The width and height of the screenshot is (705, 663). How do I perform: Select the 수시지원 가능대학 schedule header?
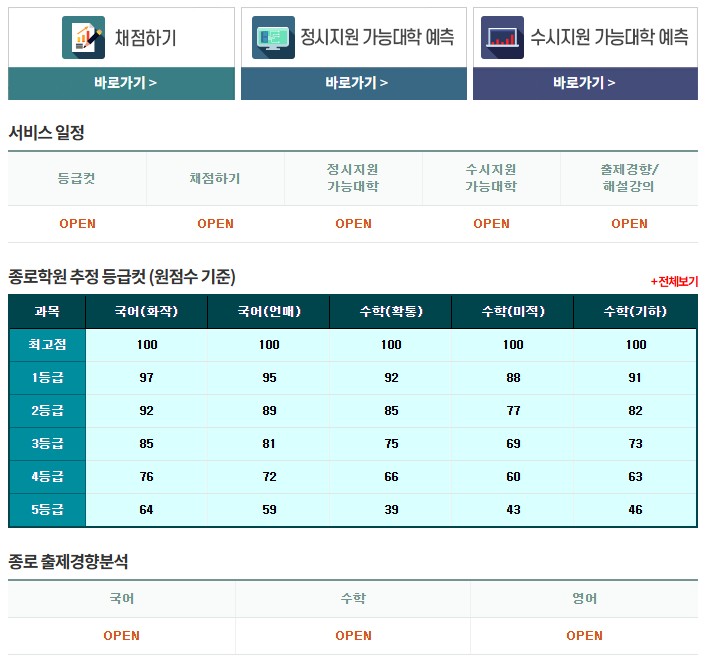coord(491,178)
